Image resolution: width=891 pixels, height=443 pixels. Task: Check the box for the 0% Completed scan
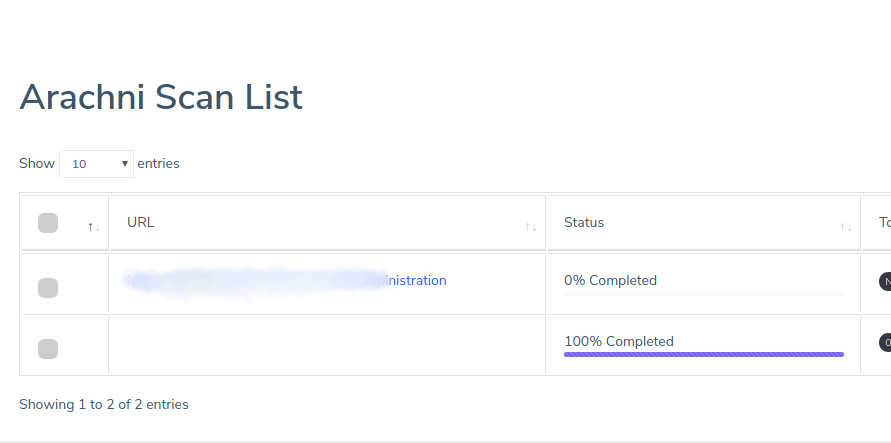(x=48, y=288)
